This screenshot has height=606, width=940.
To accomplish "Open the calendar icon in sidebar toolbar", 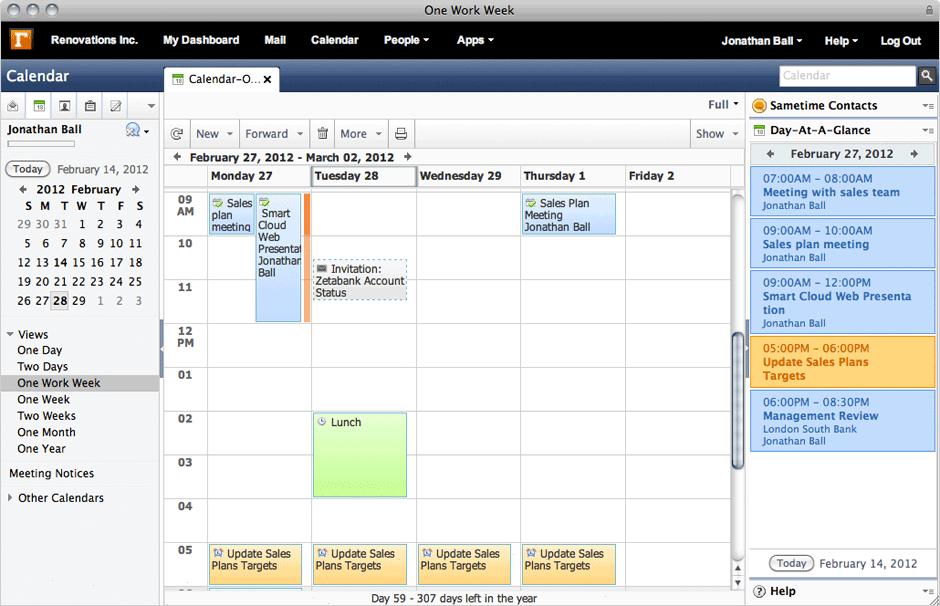I will pos(39,106).
